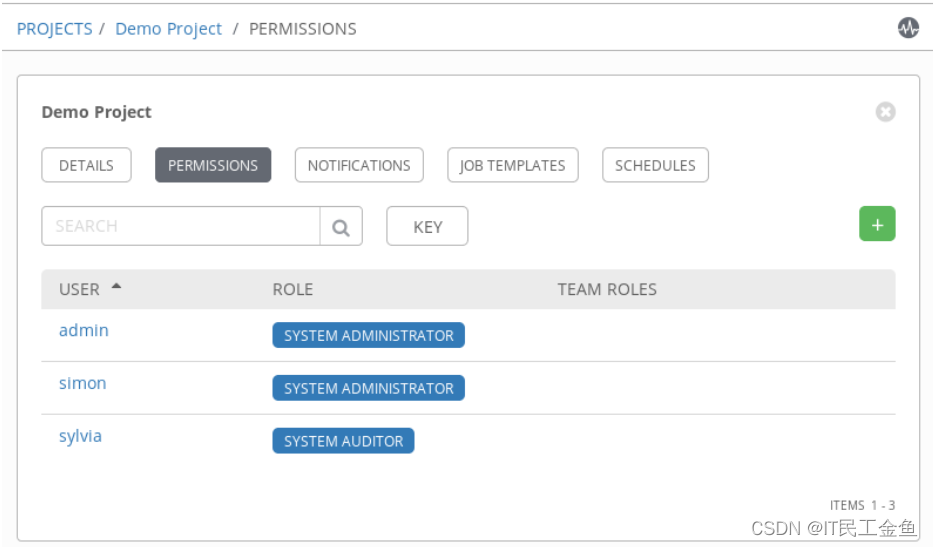Viewport: 933px width, 547px height.
Task: Open the simon user link
Action: 83,383
